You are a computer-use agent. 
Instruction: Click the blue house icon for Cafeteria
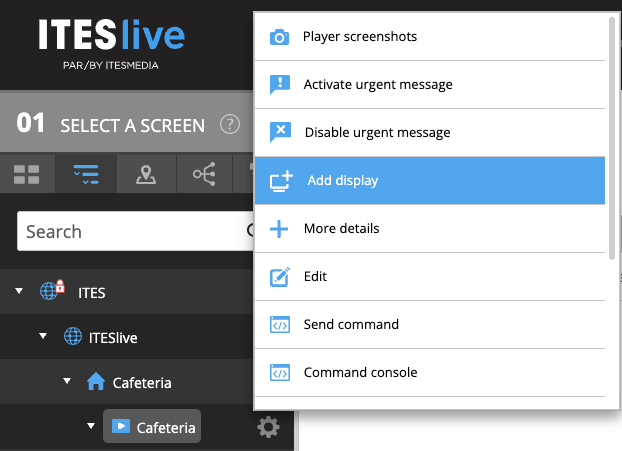click(96, 381)
